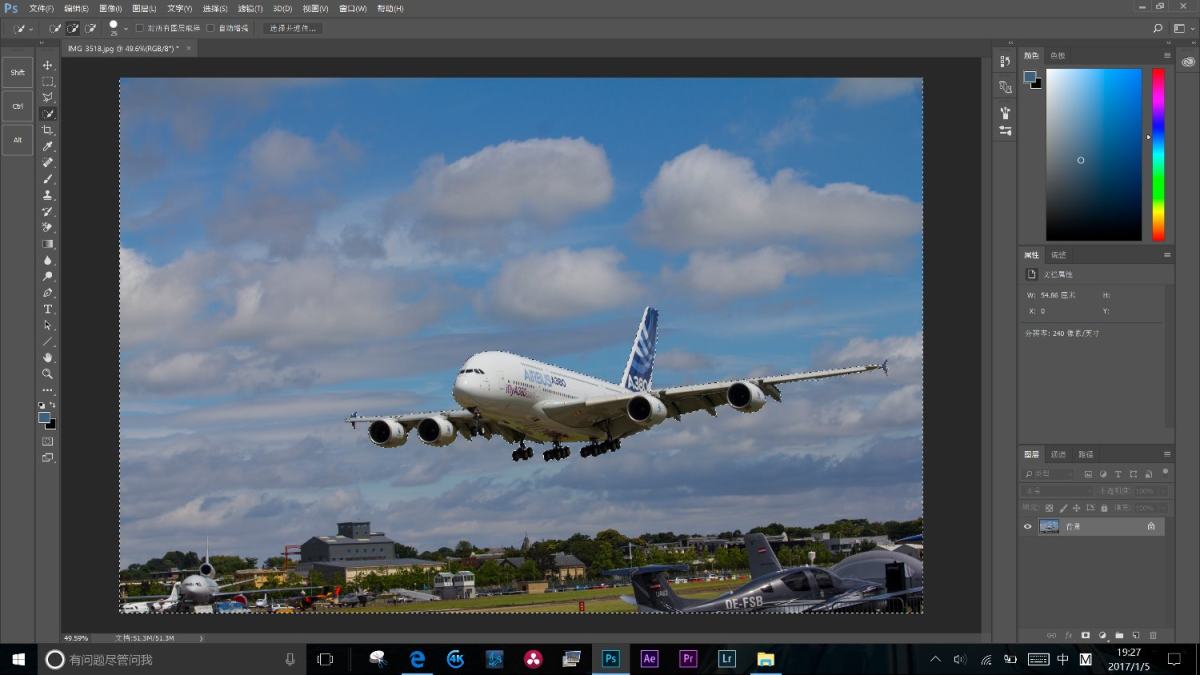The image size is (1200, 675).
Task: Select the Horizontal Type tool
Action: tap(47, 309)
